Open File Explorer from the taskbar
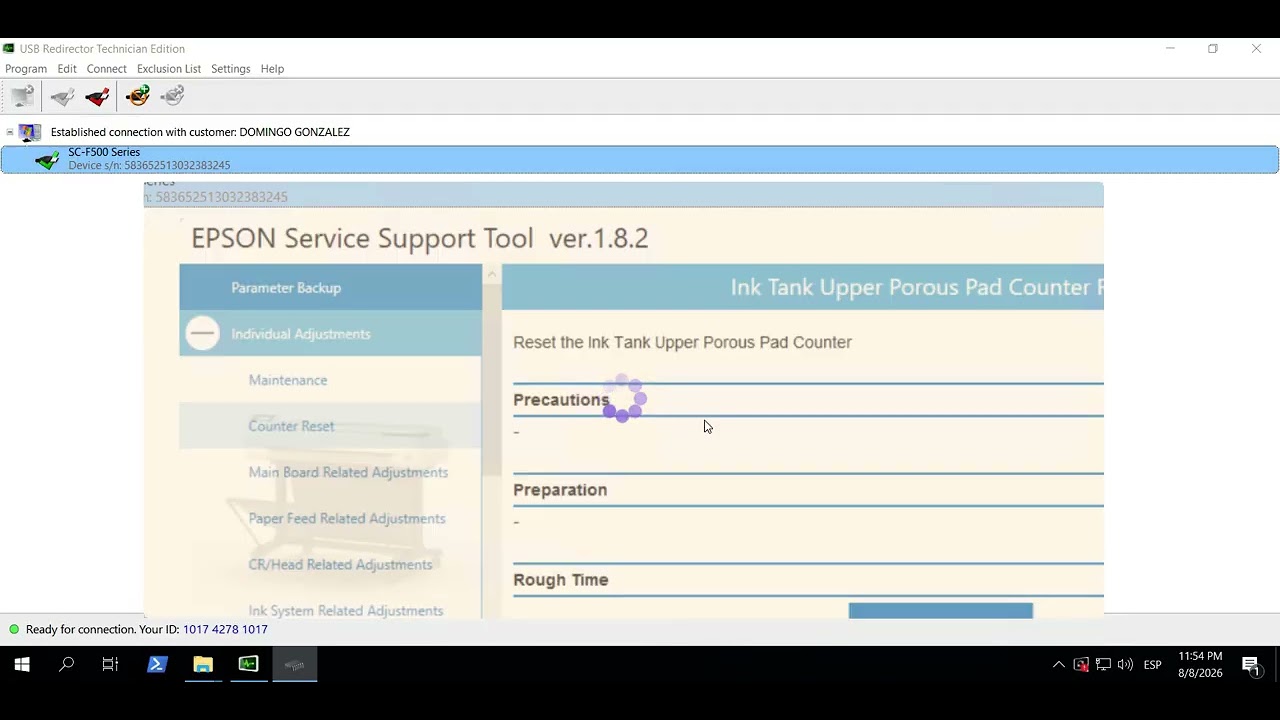The image size is (1280, 720). coord(203,664)
